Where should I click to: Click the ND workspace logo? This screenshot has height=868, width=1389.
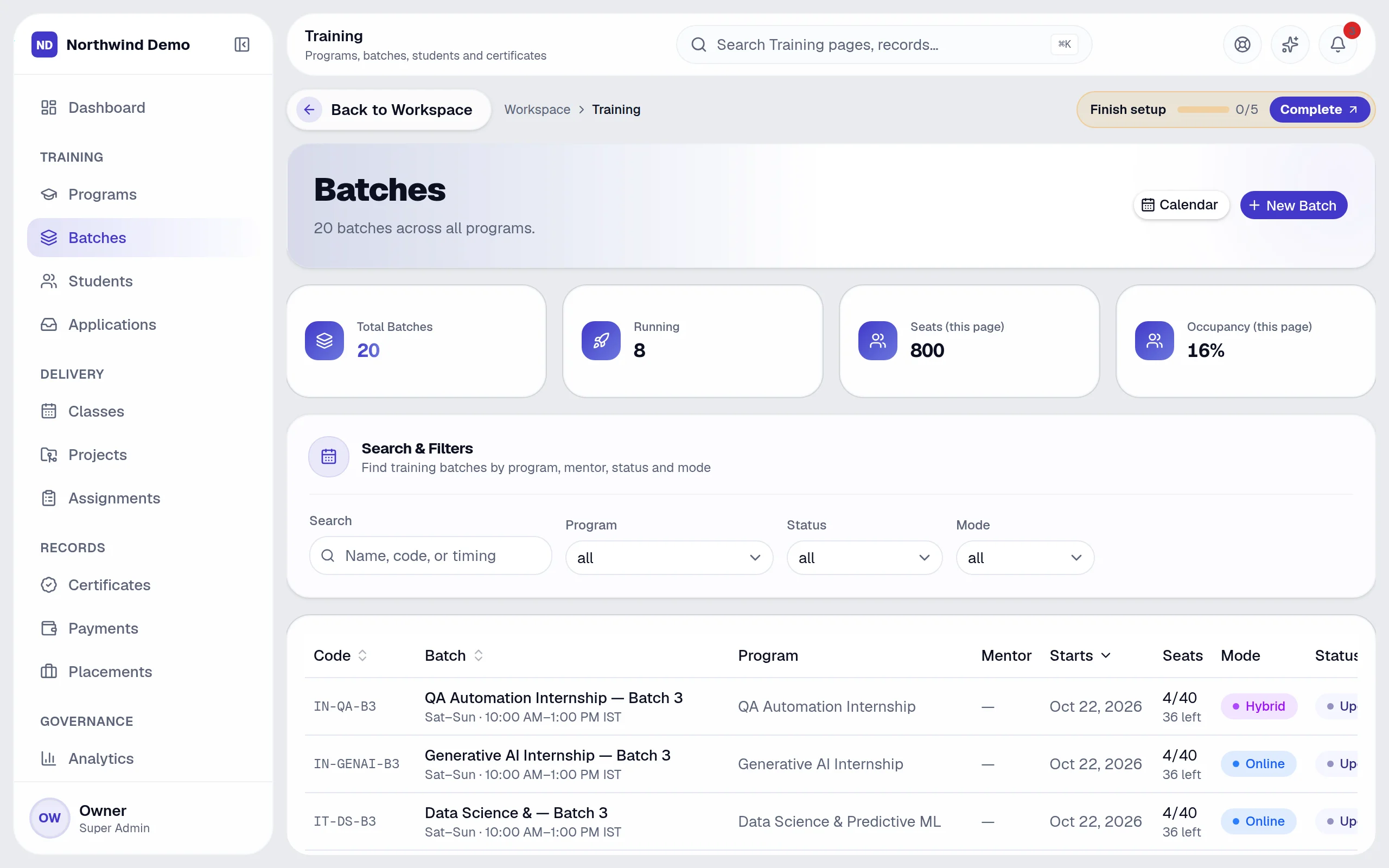(44, 44)
